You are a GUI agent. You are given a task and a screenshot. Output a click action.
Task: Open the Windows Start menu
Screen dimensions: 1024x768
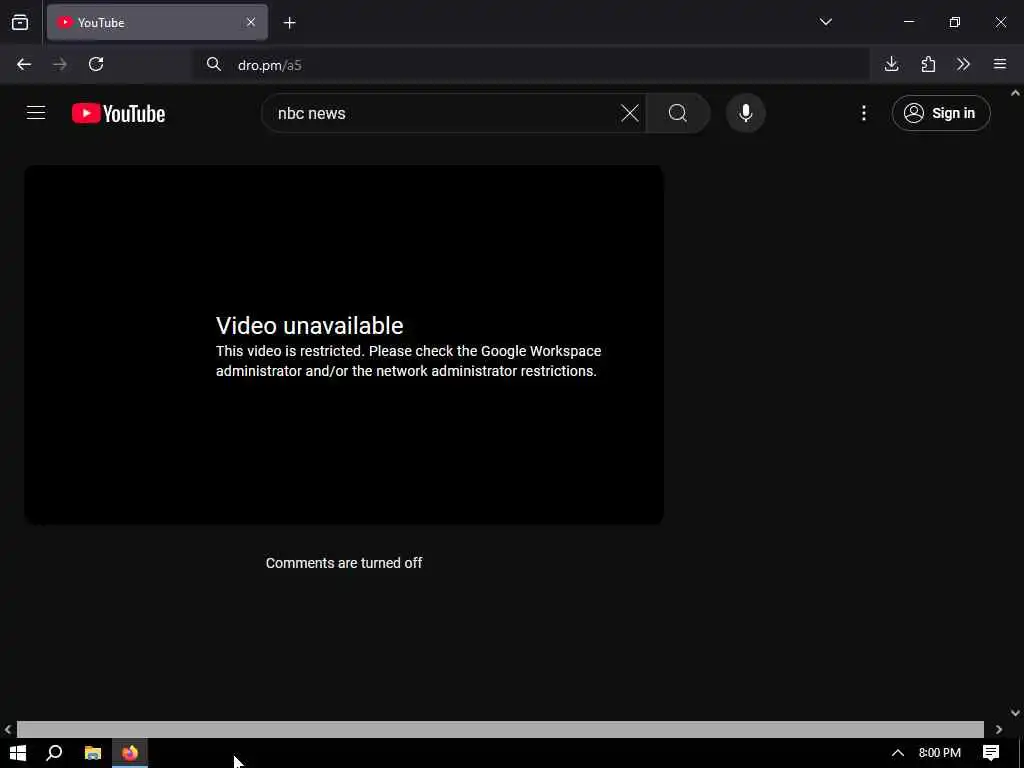[18, 753]
